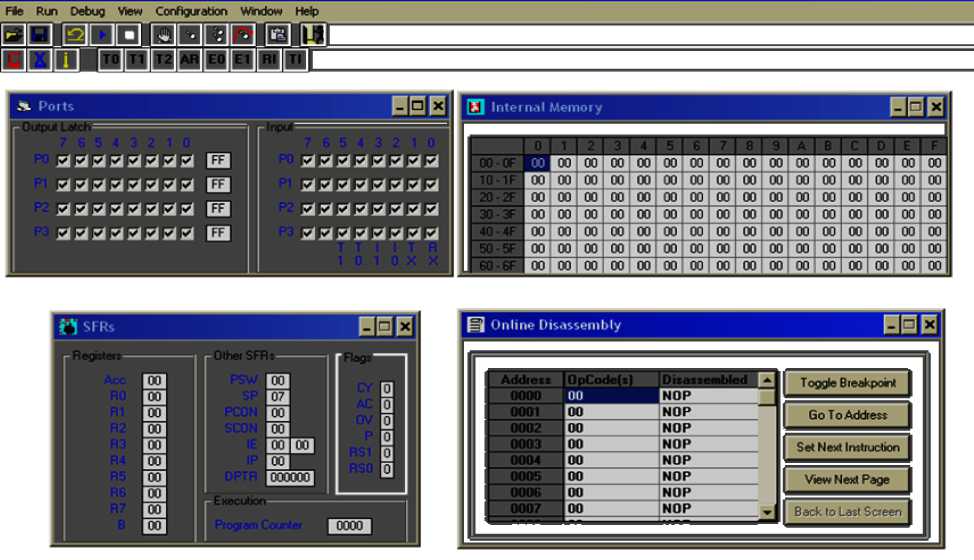This screenshot has width=974, height=560.
Task: Click the yellow reset arrow icon
Action: click(75, 35)
